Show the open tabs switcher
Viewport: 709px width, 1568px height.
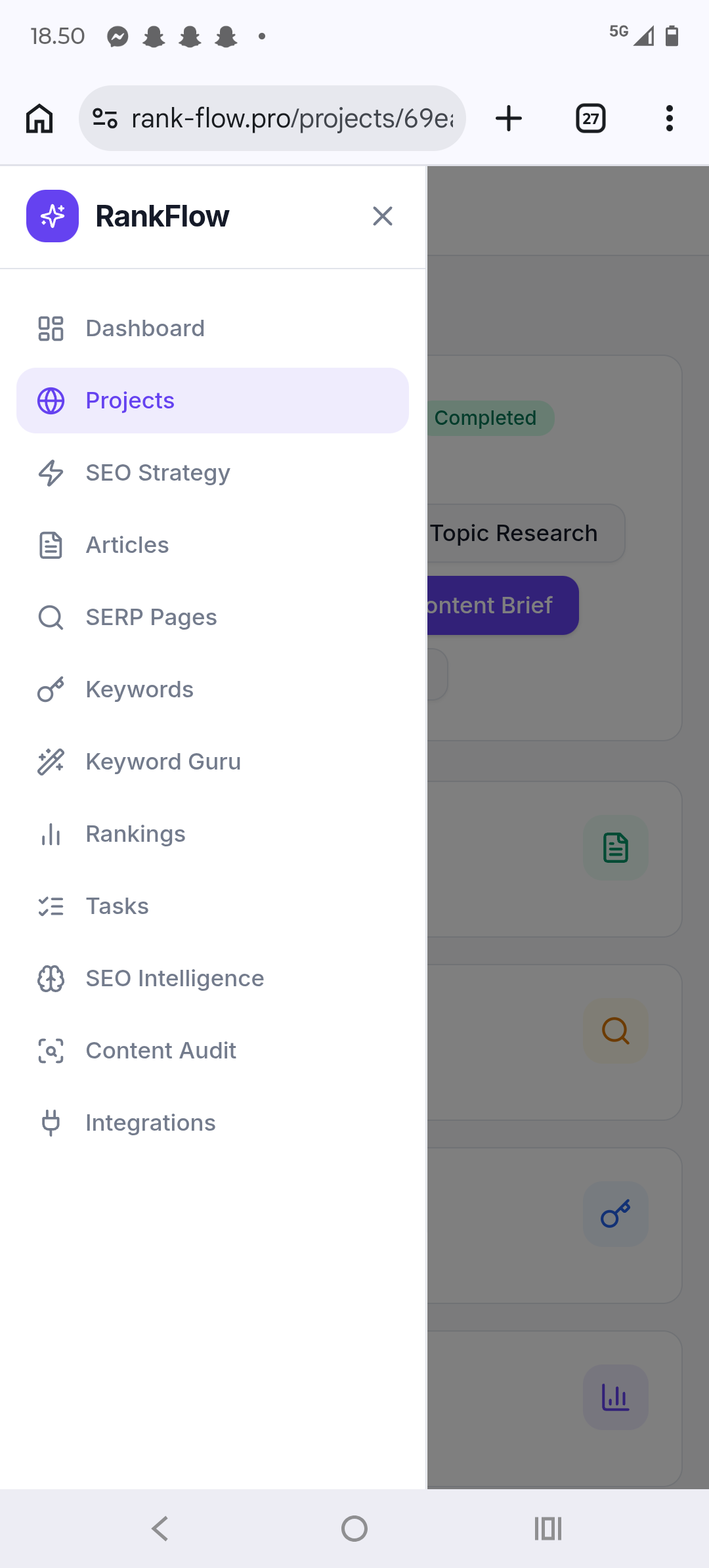[590, 119]
